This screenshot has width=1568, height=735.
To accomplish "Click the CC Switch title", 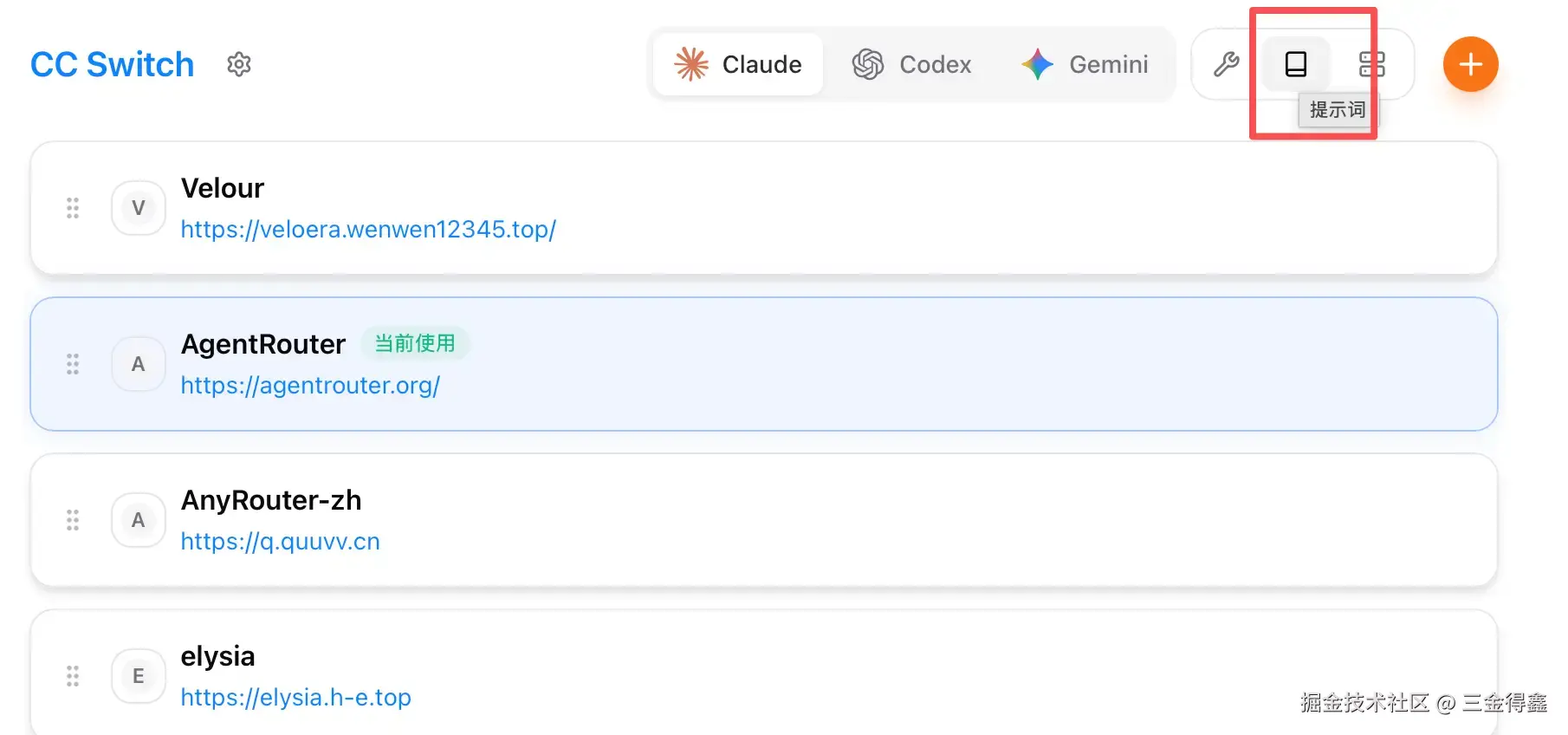I will (x=112, y=64).
